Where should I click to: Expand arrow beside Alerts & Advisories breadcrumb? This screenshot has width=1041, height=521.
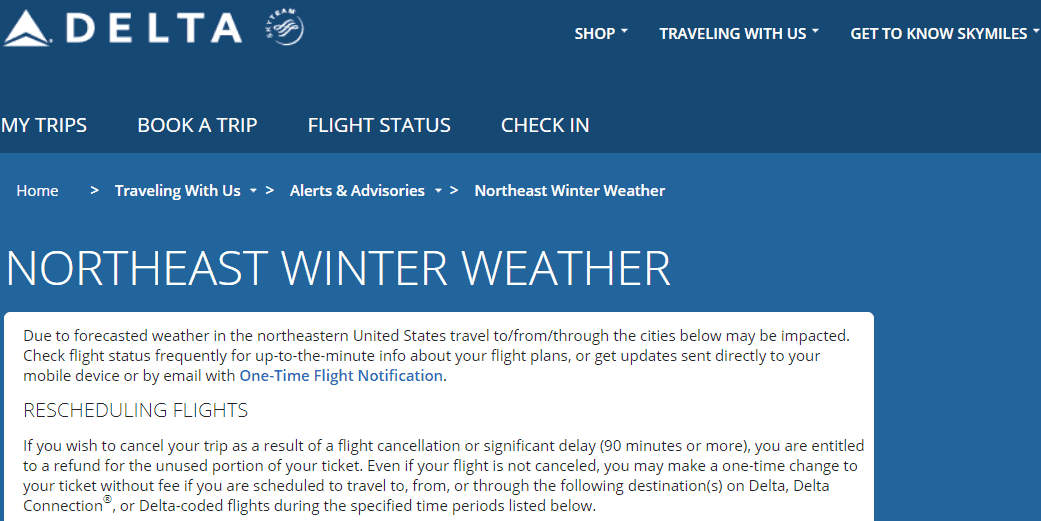[438, 191]
